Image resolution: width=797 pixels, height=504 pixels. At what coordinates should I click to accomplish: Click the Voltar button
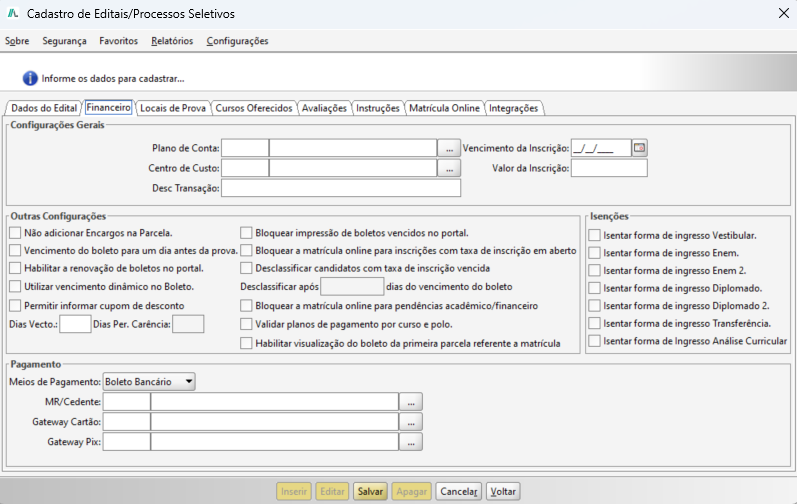point(503,491)
